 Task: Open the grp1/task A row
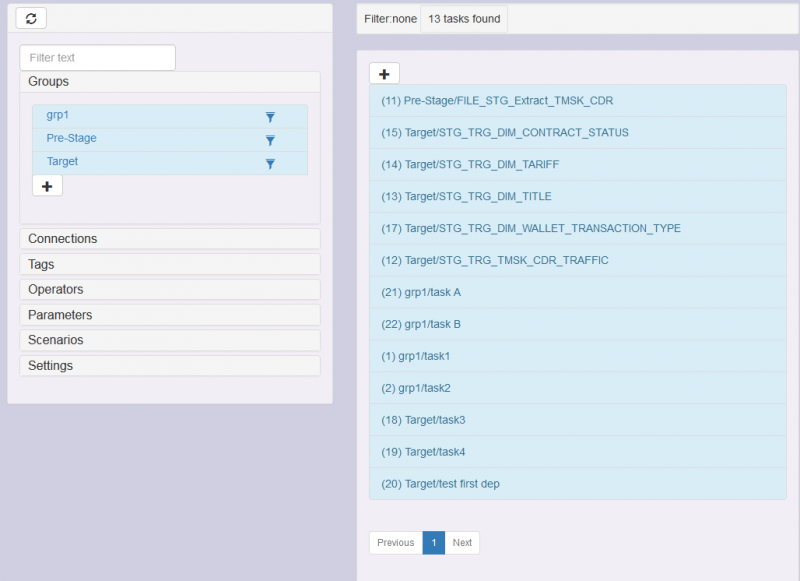click(x=578, y=292)
